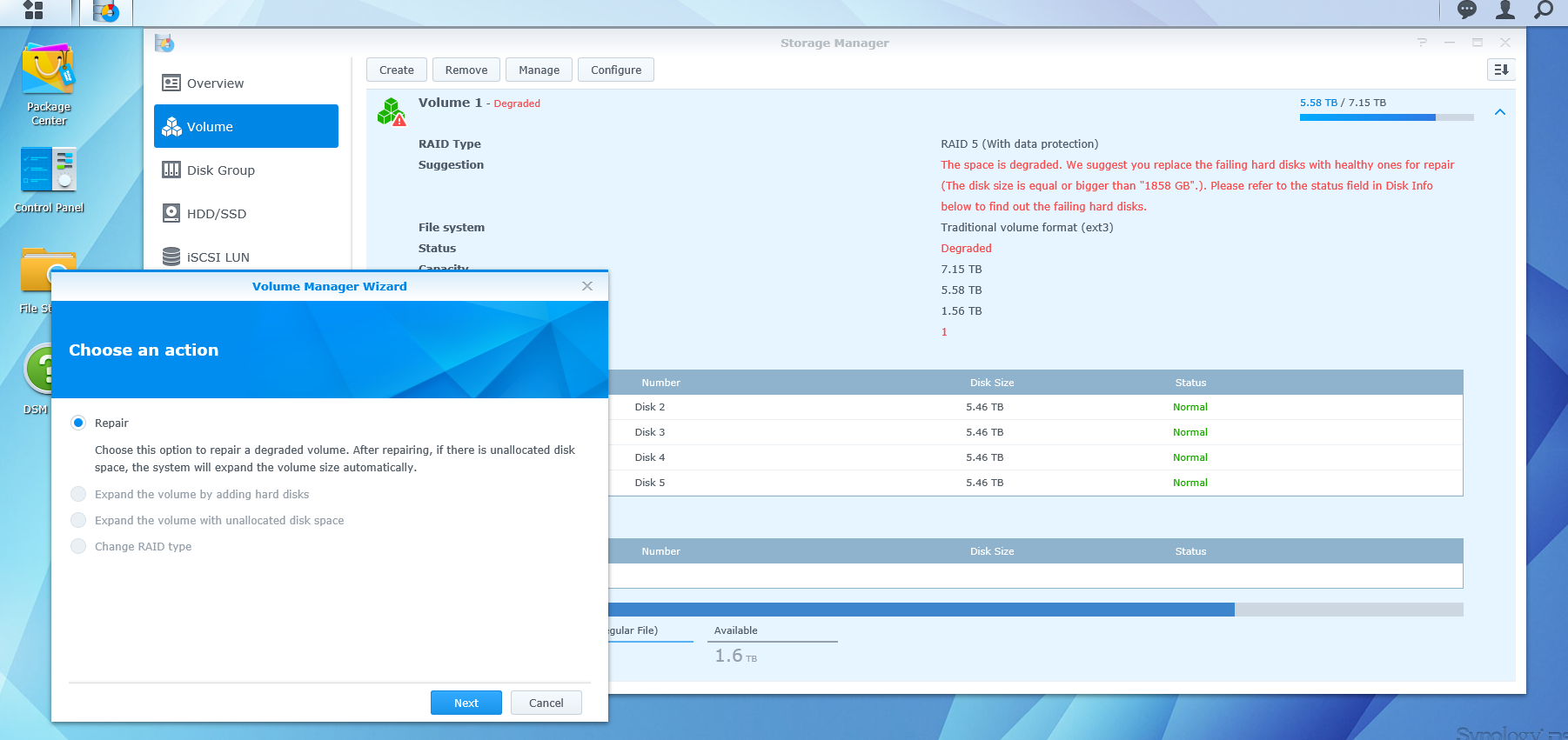This screenshot has width=1568, height=740.
Task: Click the Storage Manager taskbar icon
Action: coord(106,12)
